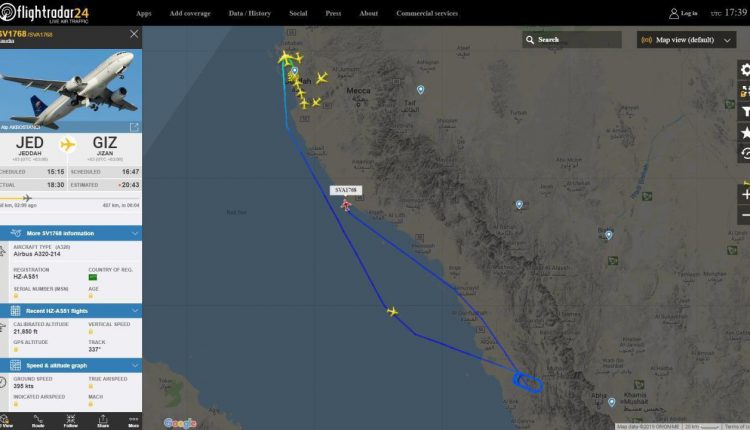Click the Follow aircraft icon

click(71, 421)
